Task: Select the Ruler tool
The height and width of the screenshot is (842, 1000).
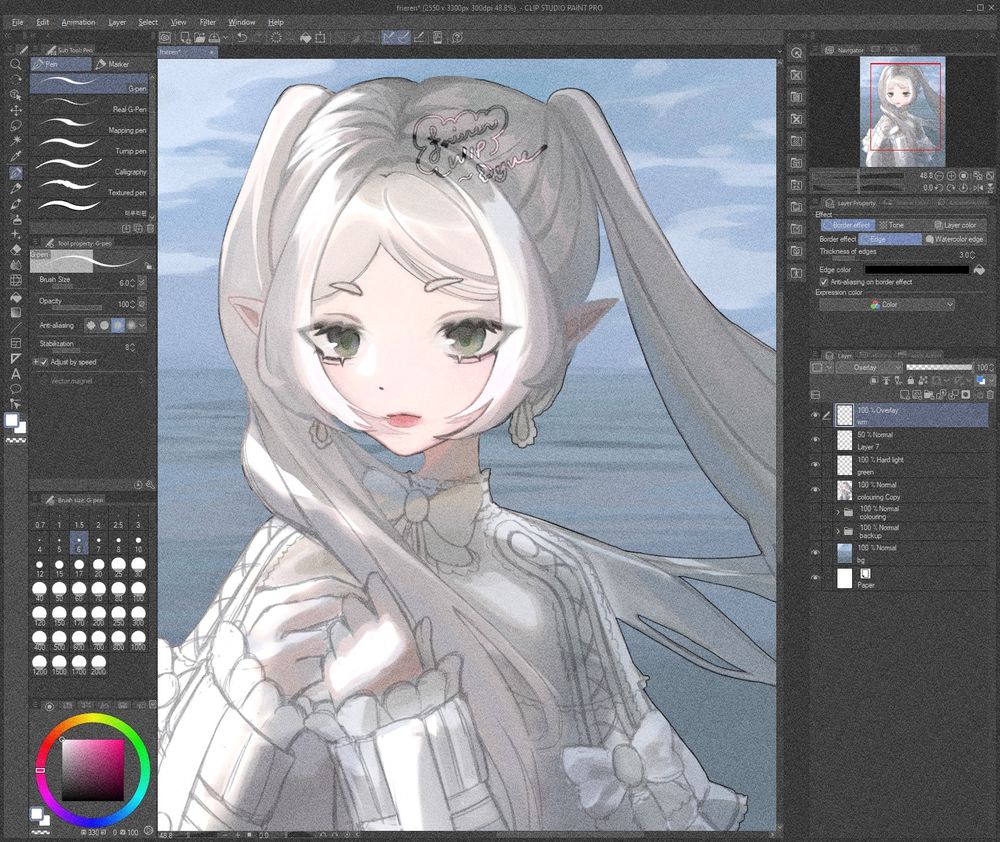Action: tap(15, 358)
